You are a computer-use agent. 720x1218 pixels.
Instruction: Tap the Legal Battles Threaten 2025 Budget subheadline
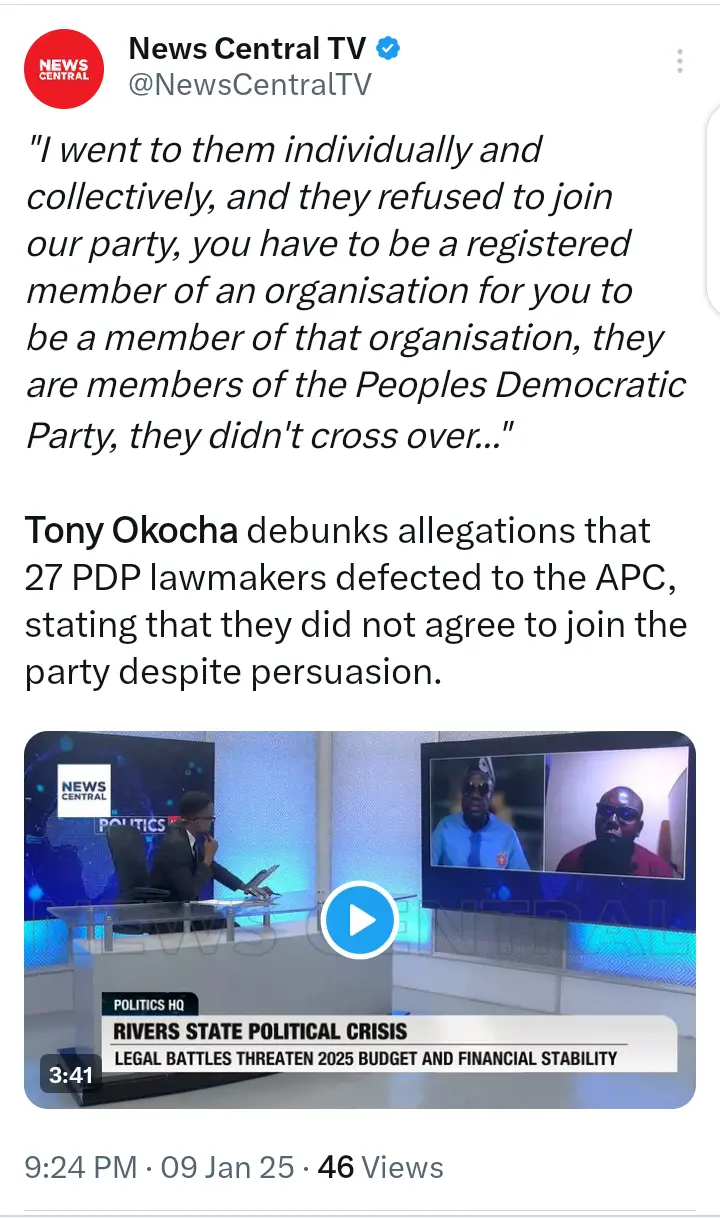[366, 1057]
